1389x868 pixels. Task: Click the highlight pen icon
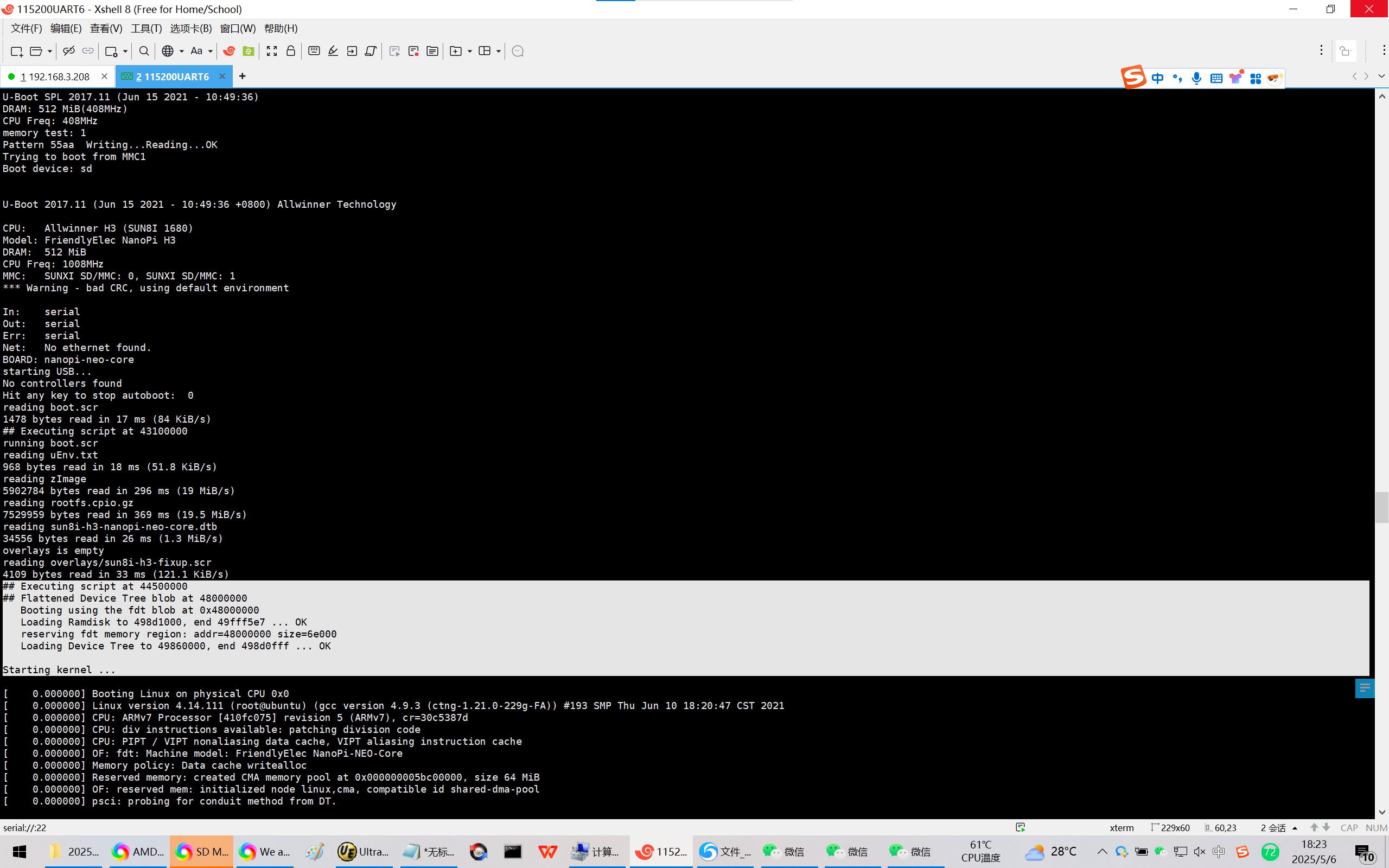(333, 51)
